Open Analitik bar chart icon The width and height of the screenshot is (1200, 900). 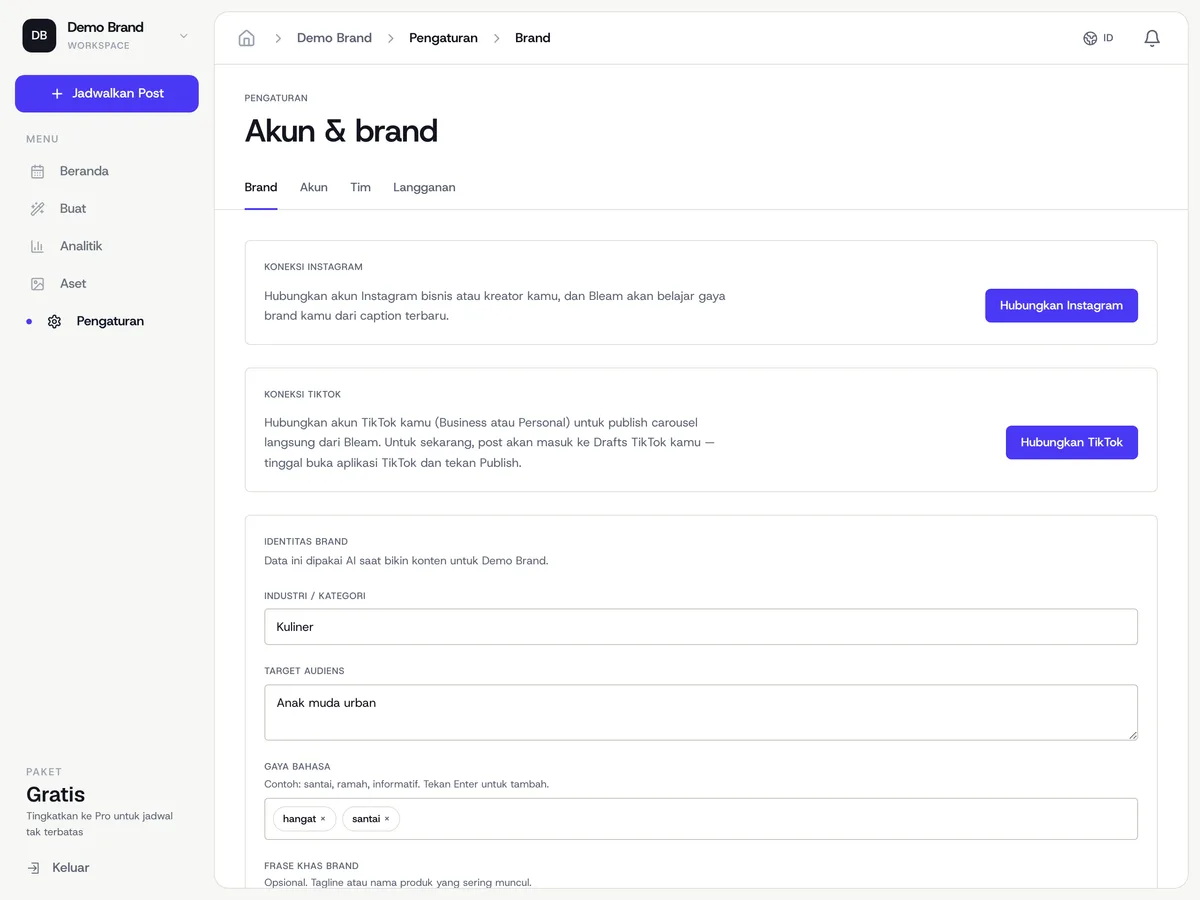pyautogui.click(x=37, y=246)
